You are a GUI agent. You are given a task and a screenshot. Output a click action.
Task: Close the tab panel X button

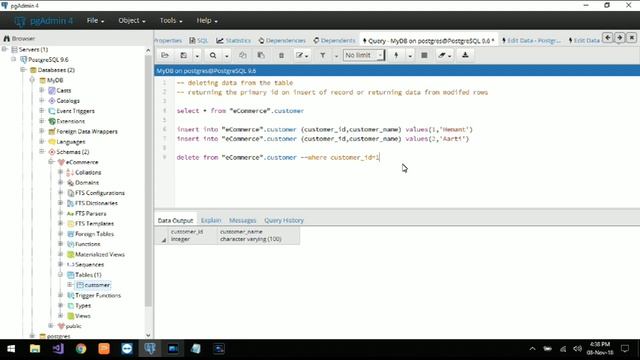[632, 38]
